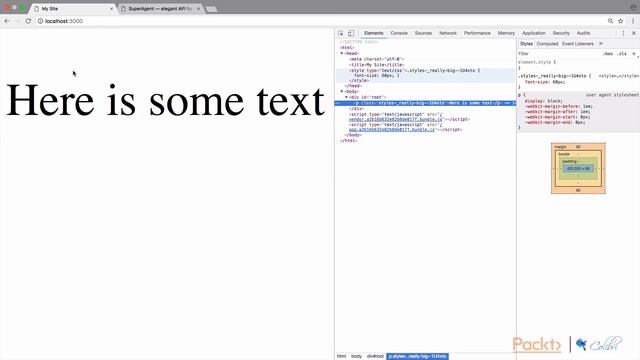Close the DevTools panel
Image resolution: width=640 pixels, height=360 pixels.
pos(634,33)
